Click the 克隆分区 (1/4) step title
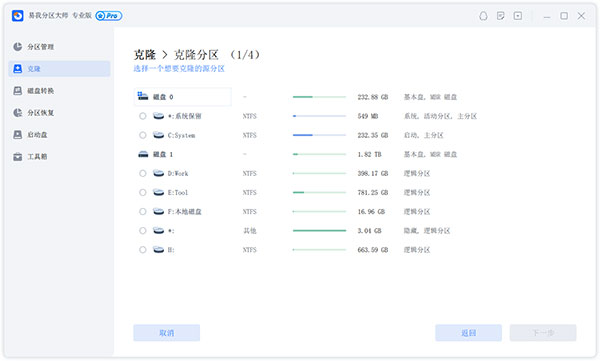Screen dimensions: 600x361 [217, 55]
